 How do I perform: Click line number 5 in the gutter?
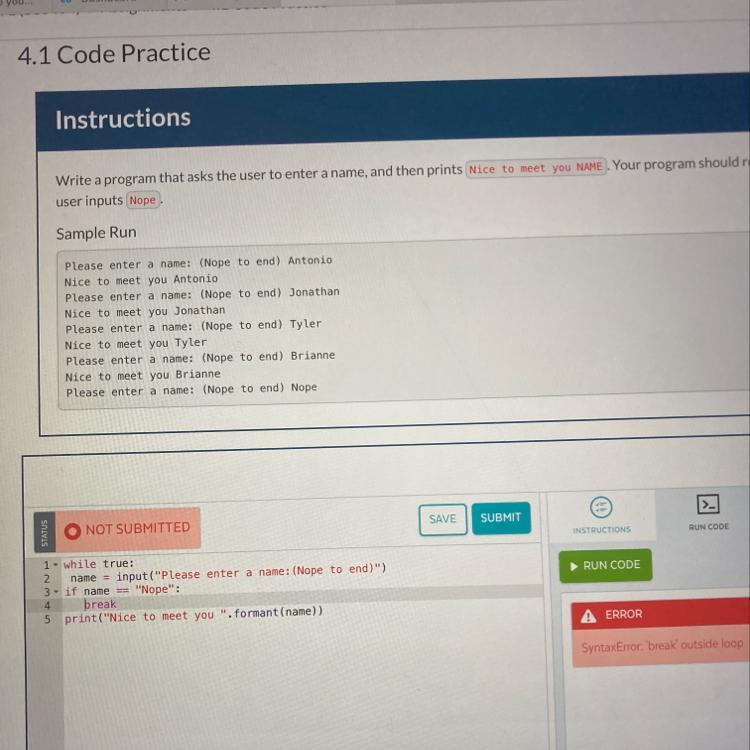(x=47, y=619)
